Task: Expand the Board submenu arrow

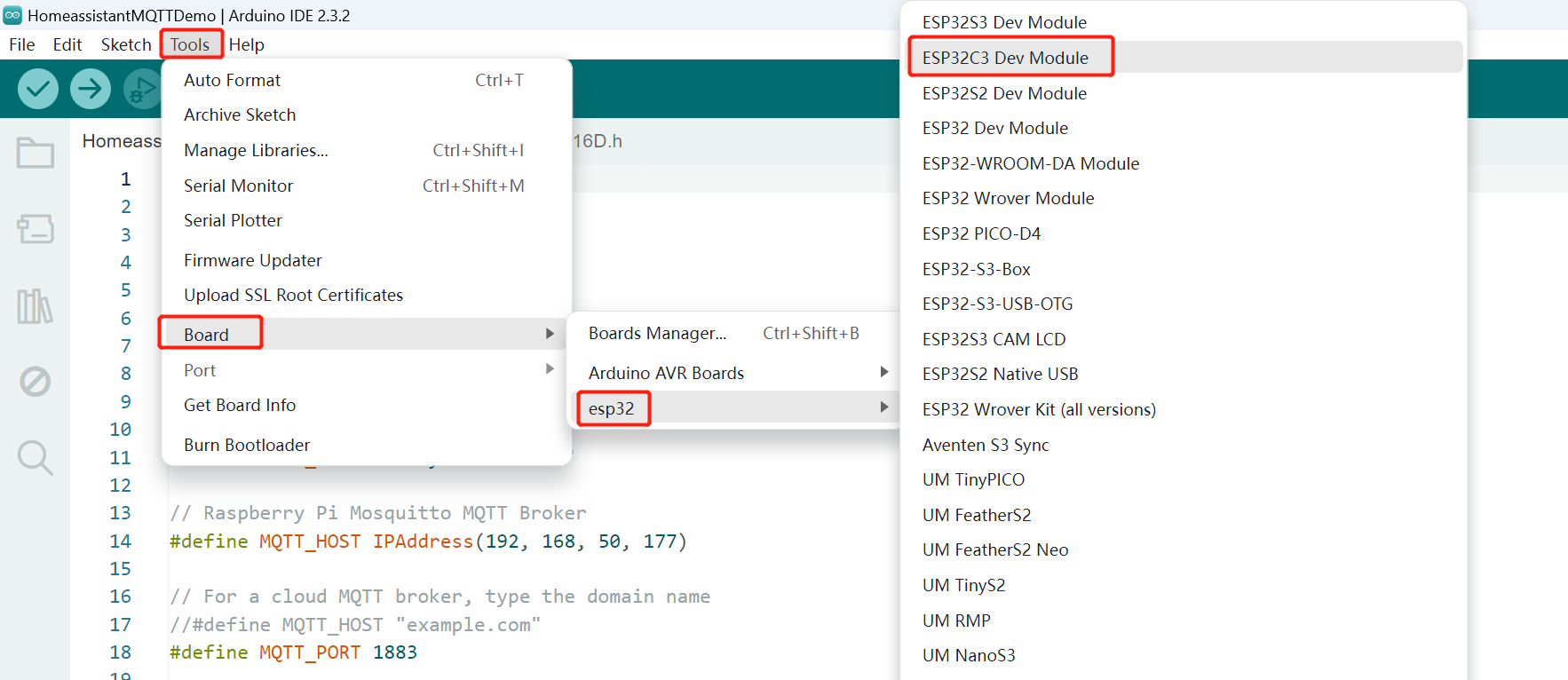Action: coord(550,334)
